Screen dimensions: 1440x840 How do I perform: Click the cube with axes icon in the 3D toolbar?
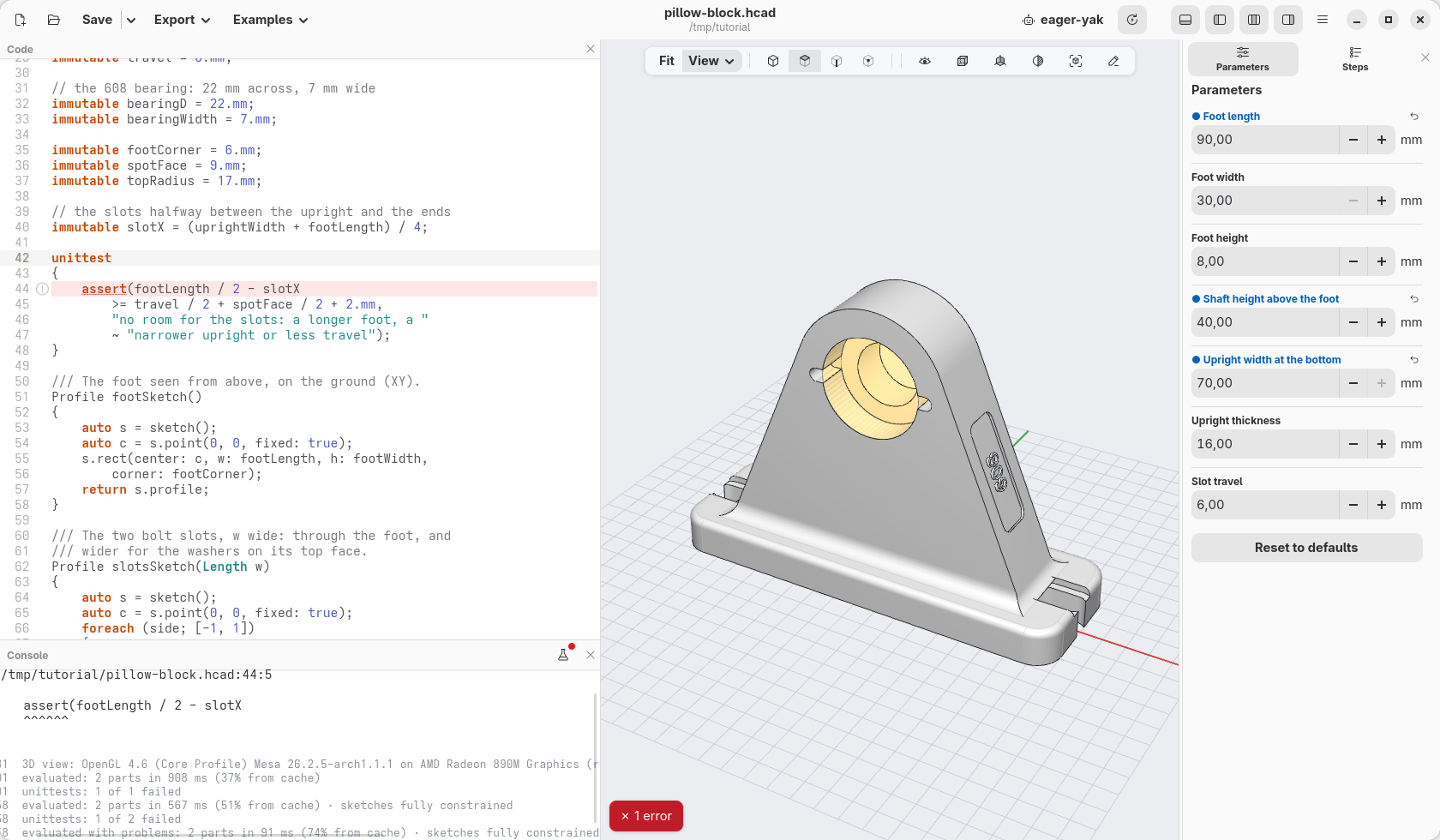(1000, 61)
